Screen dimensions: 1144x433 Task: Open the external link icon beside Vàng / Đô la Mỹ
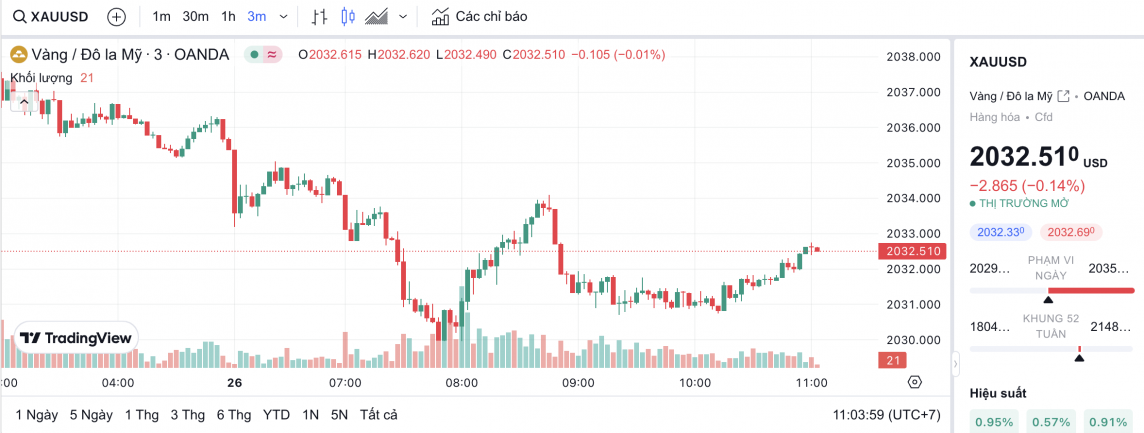point(1063,96)
